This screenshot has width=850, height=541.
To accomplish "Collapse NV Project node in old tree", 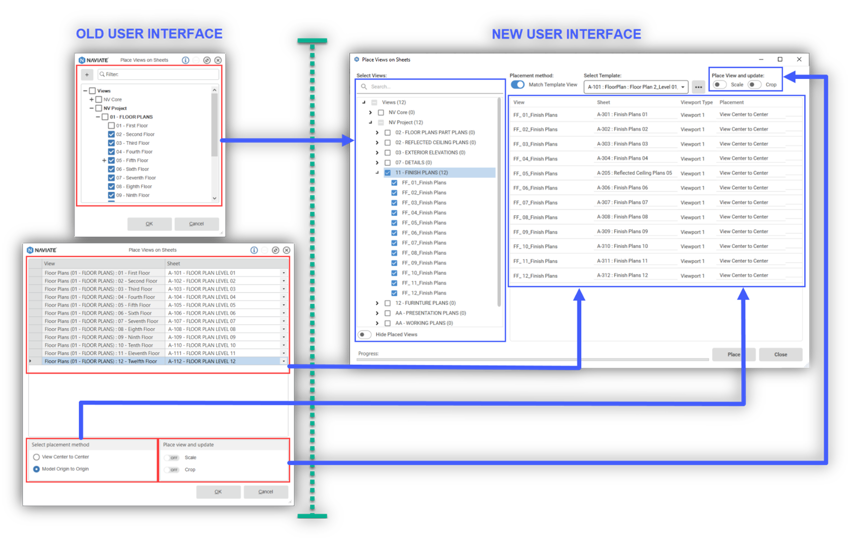I will click(91, 108).
